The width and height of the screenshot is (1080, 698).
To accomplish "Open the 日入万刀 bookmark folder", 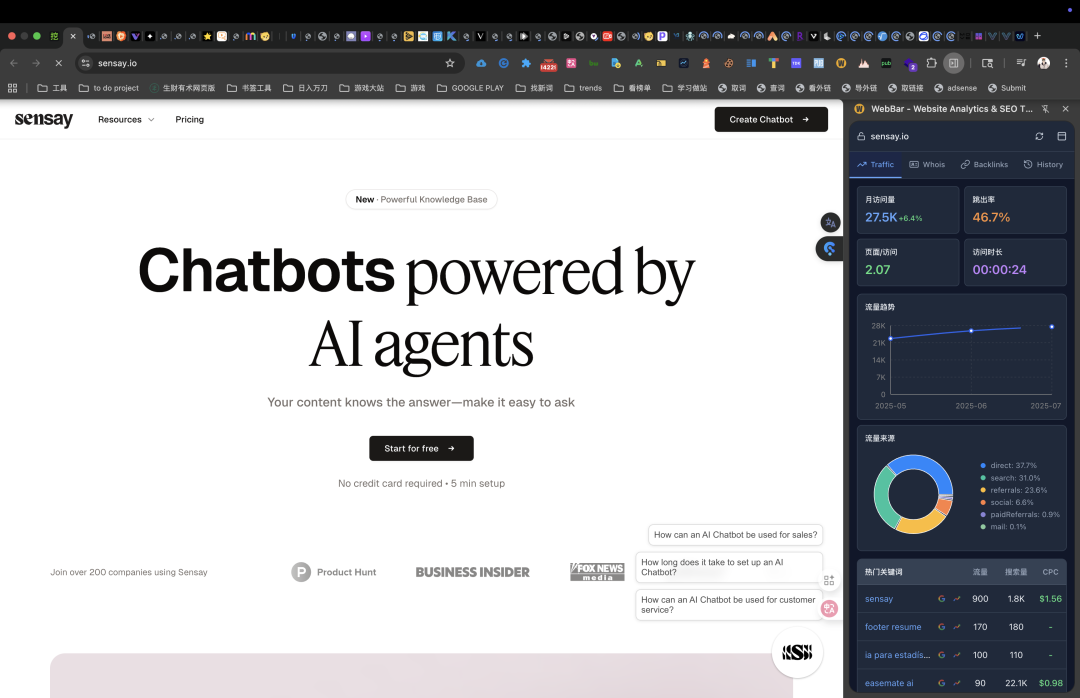I will [x=305, y=88].
